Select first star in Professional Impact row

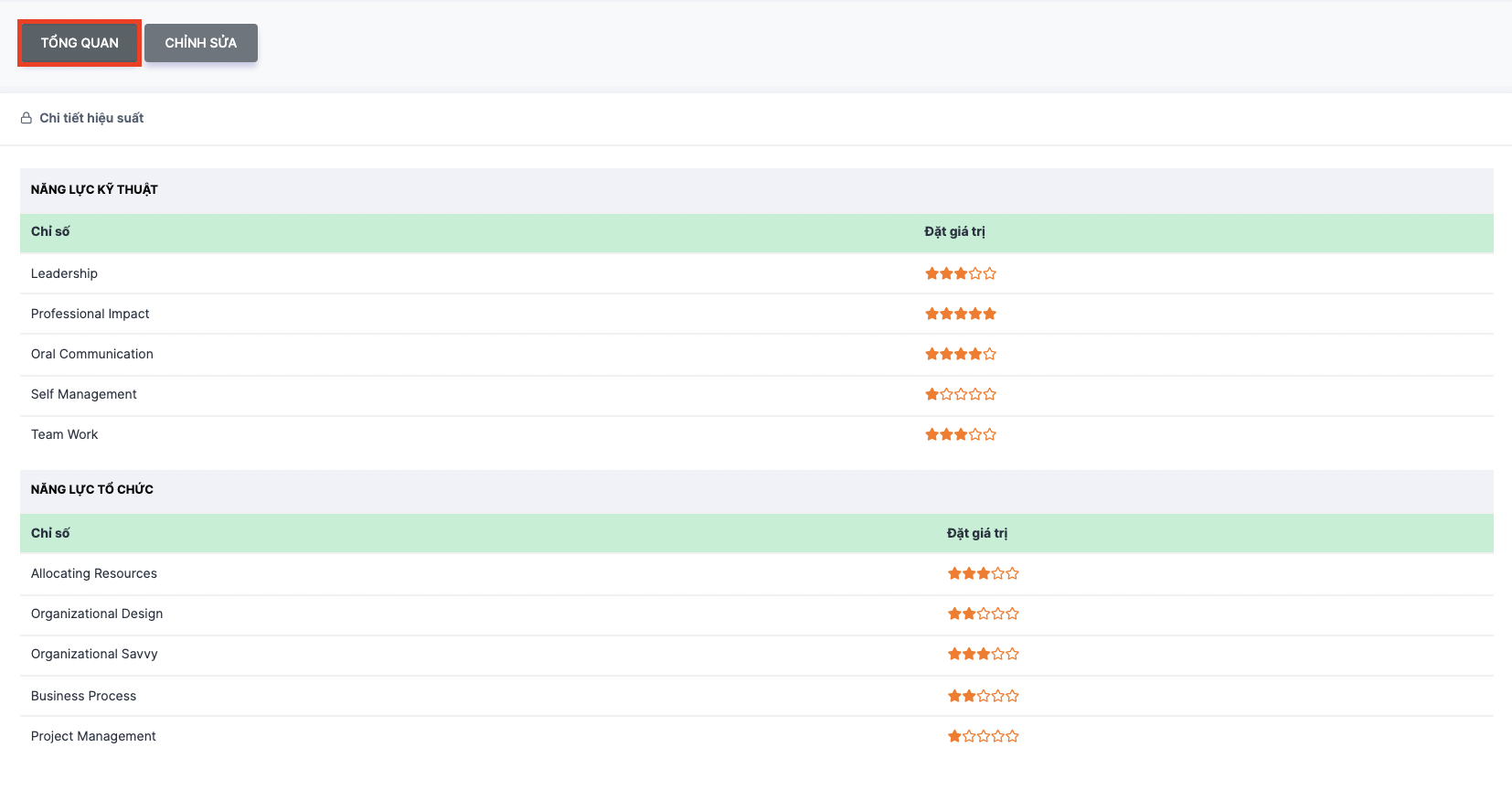932,314
